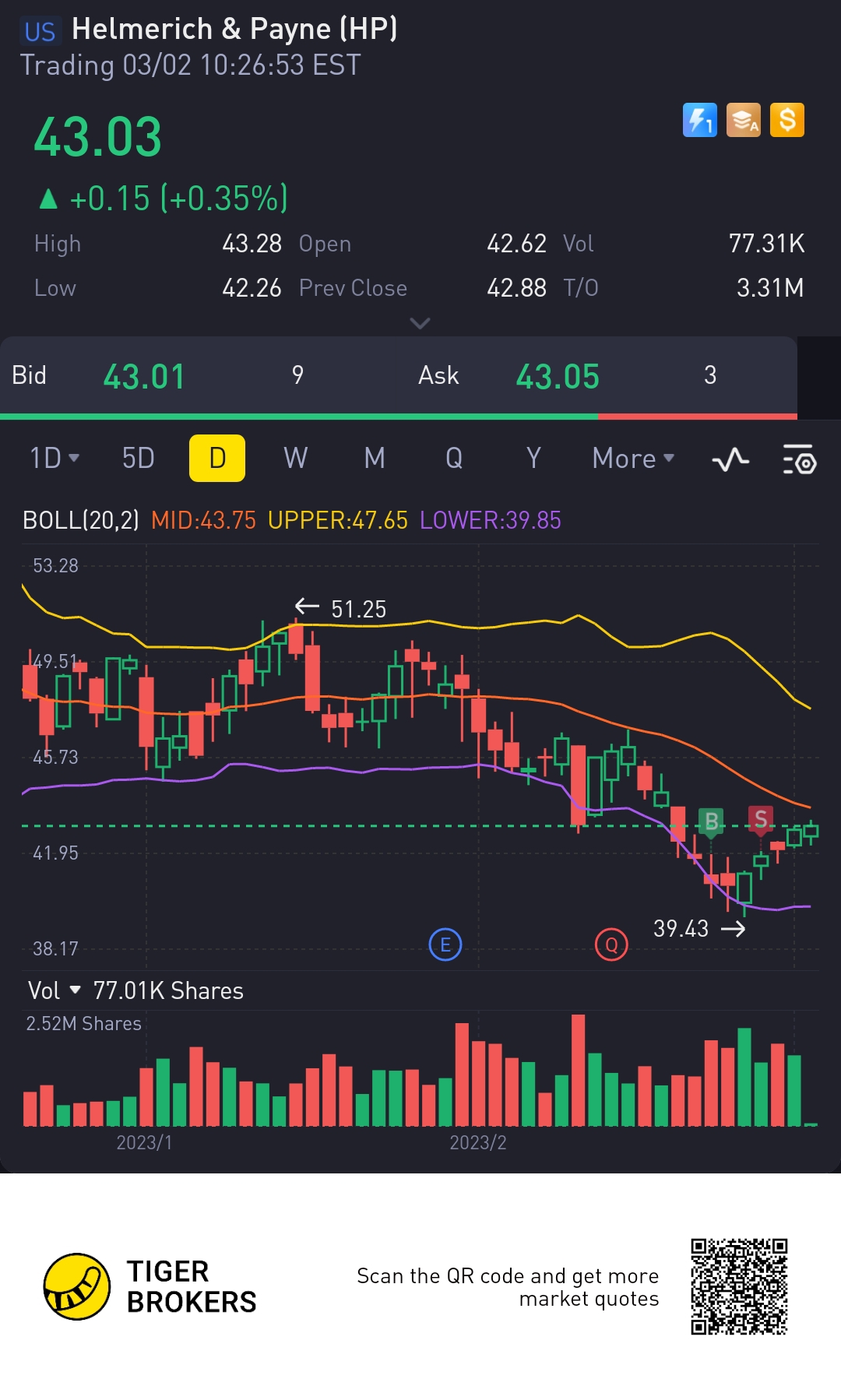The image size is (841, 1400).
Task: Tap the LOWER:39.85 Bollinger value
Action: [x=490, y=520]
